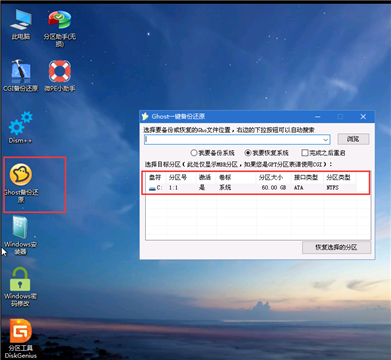Screen dimensions: 391x360
Task: Minimize the Ghost一键备份还原 window
Action: 318,117
